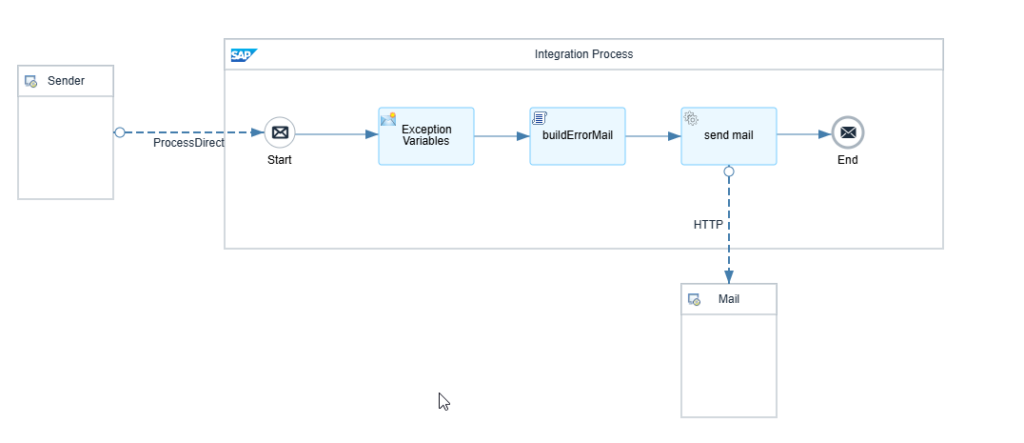
Task: Select the Start message event envelope icon
Action: pyautogui.click(x=280, y=133)
